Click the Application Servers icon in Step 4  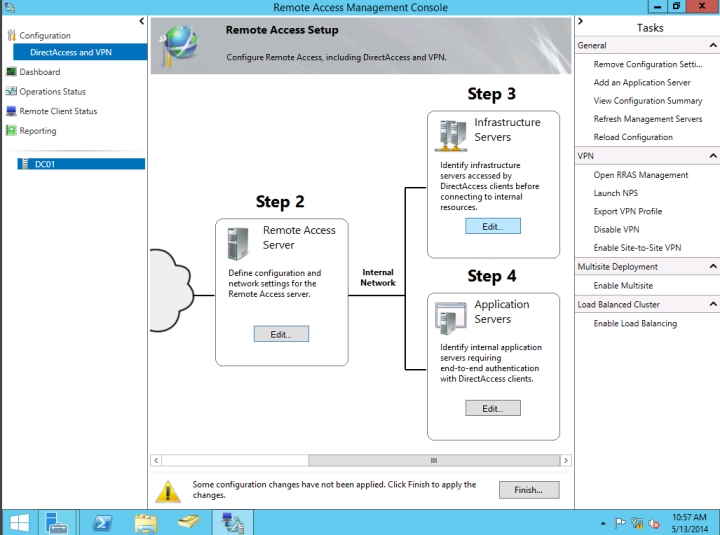[449, 316]
